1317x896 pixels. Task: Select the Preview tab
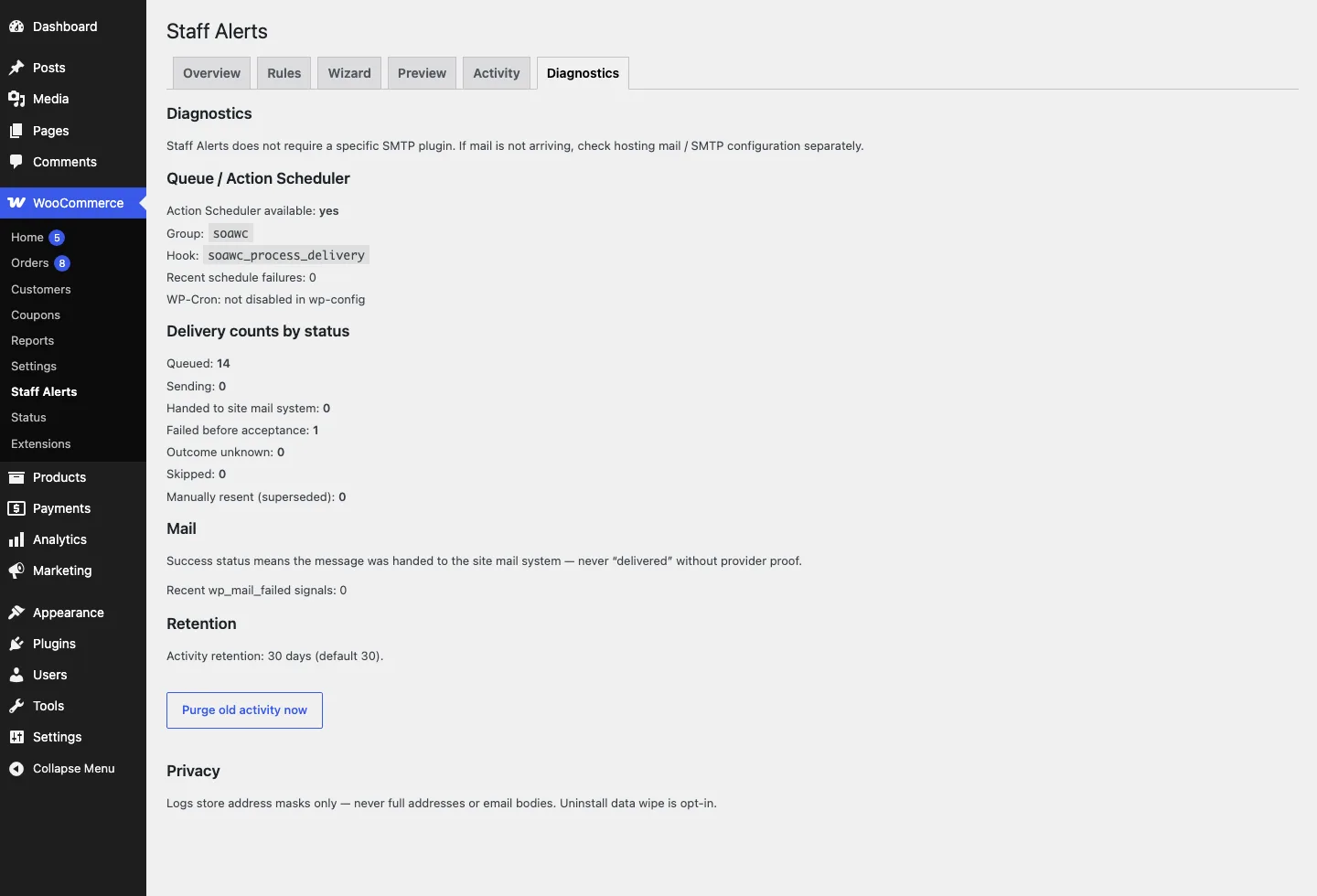point(422,73)
